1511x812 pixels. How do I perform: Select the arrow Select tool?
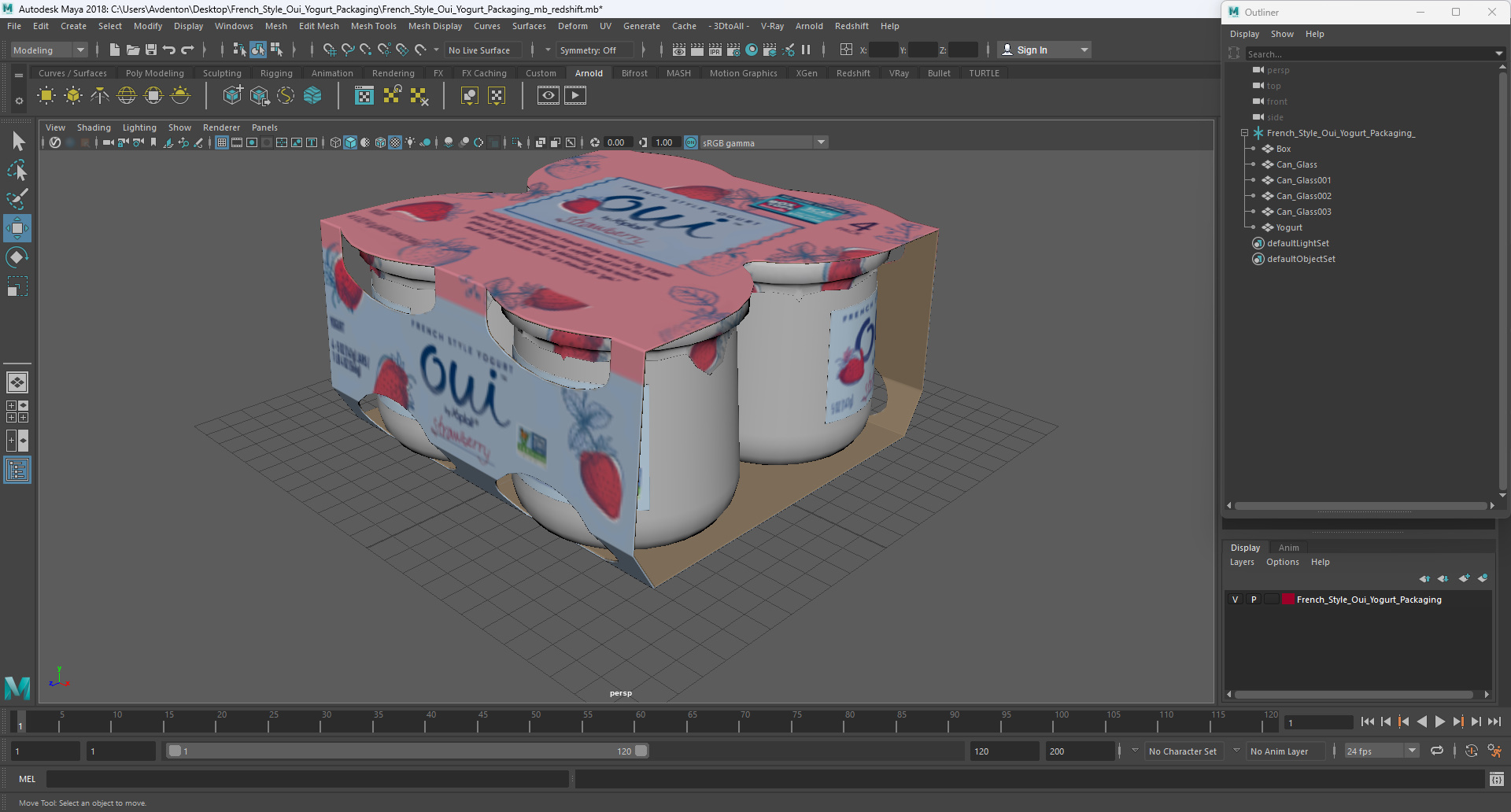tap(17, 142)
